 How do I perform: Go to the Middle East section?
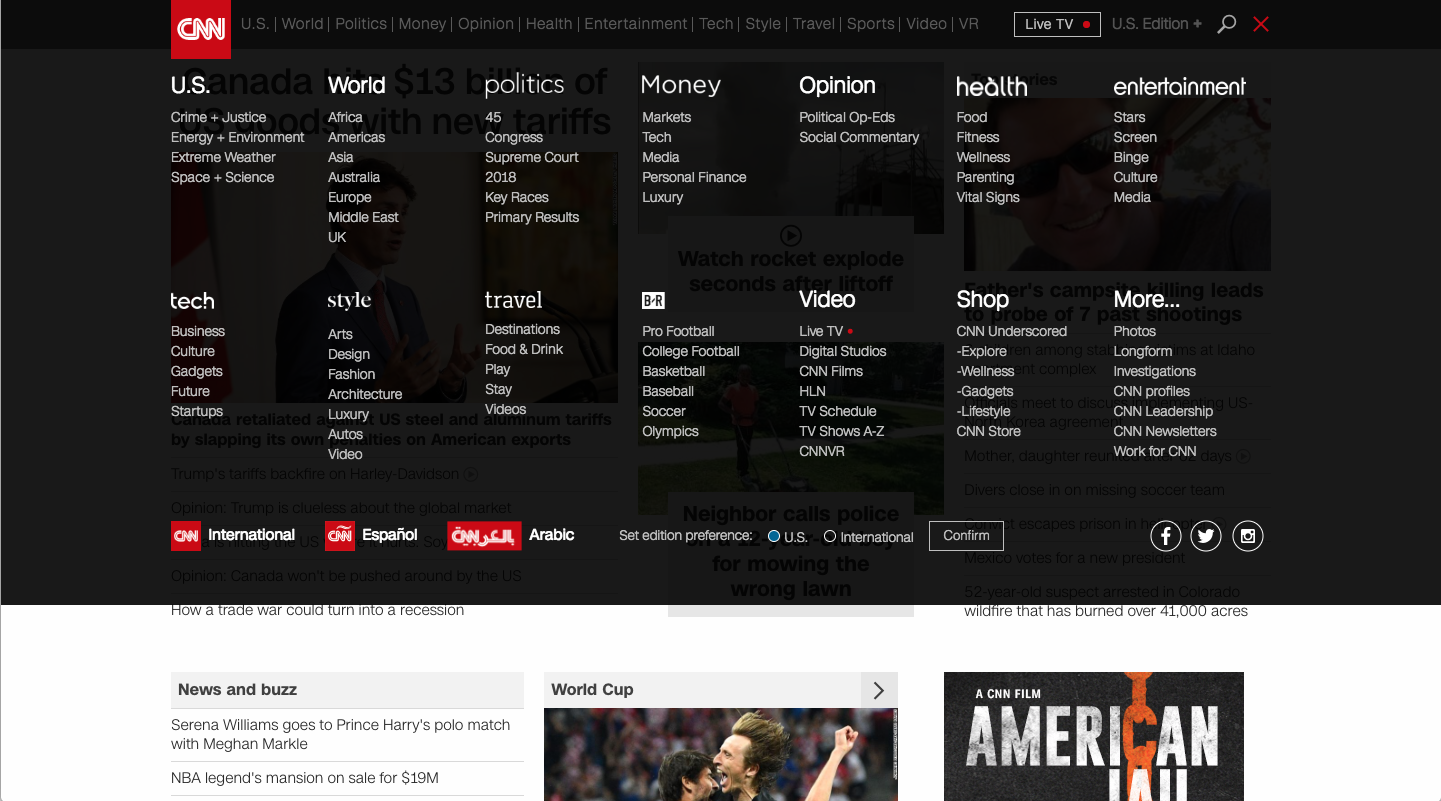pos(363,217)
